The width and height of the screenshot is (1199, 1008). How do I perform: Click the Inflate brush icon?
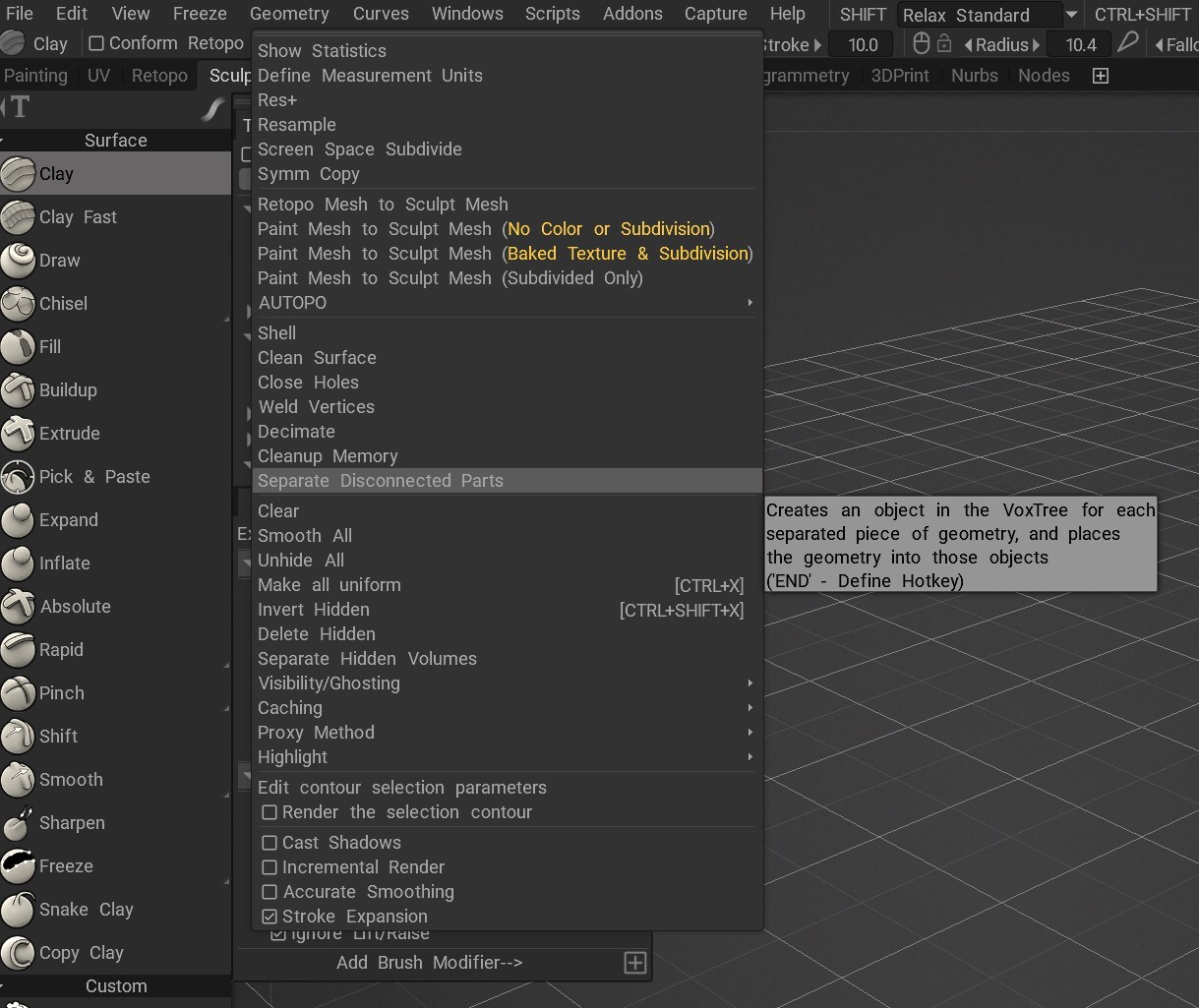pos(18,563)
